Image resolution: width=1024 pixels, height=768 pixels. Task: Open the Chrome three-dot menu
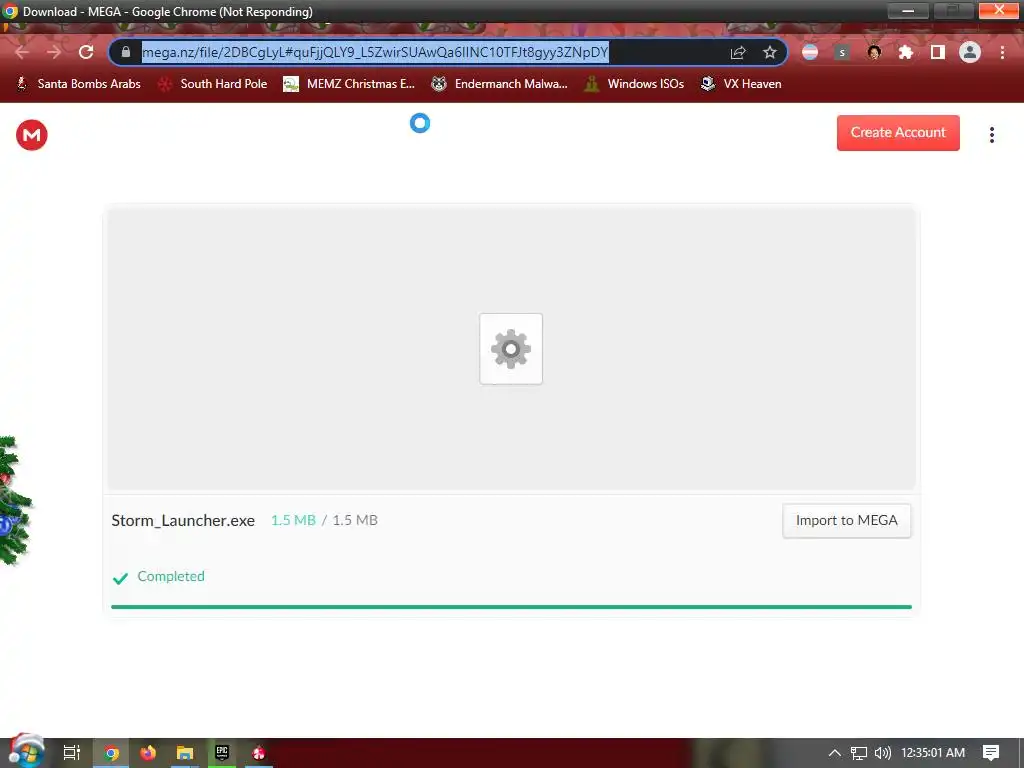click(x=1002, y=52)
